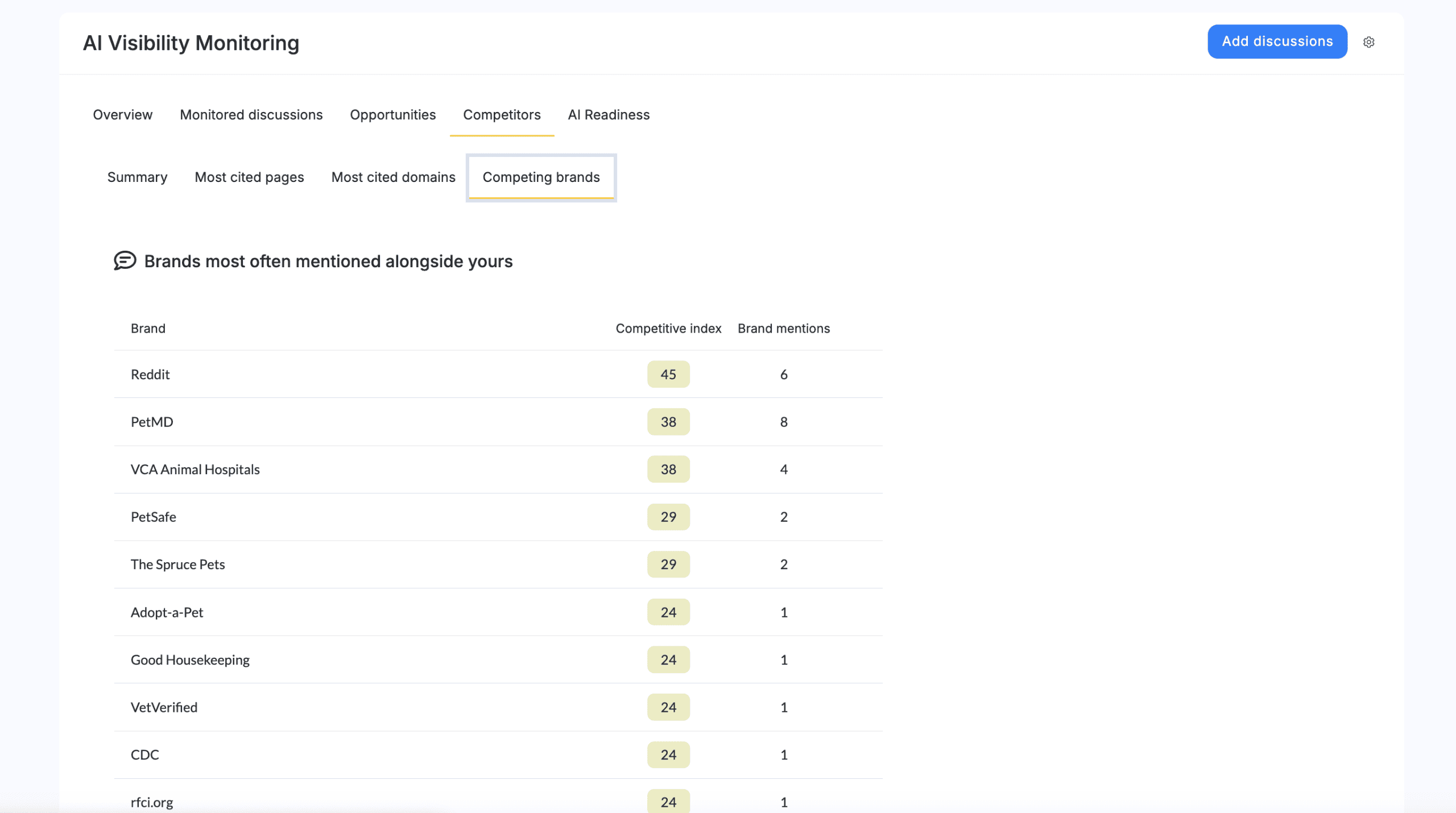Click the speech bubble icon beside the heading

click(x=125, y=260)
